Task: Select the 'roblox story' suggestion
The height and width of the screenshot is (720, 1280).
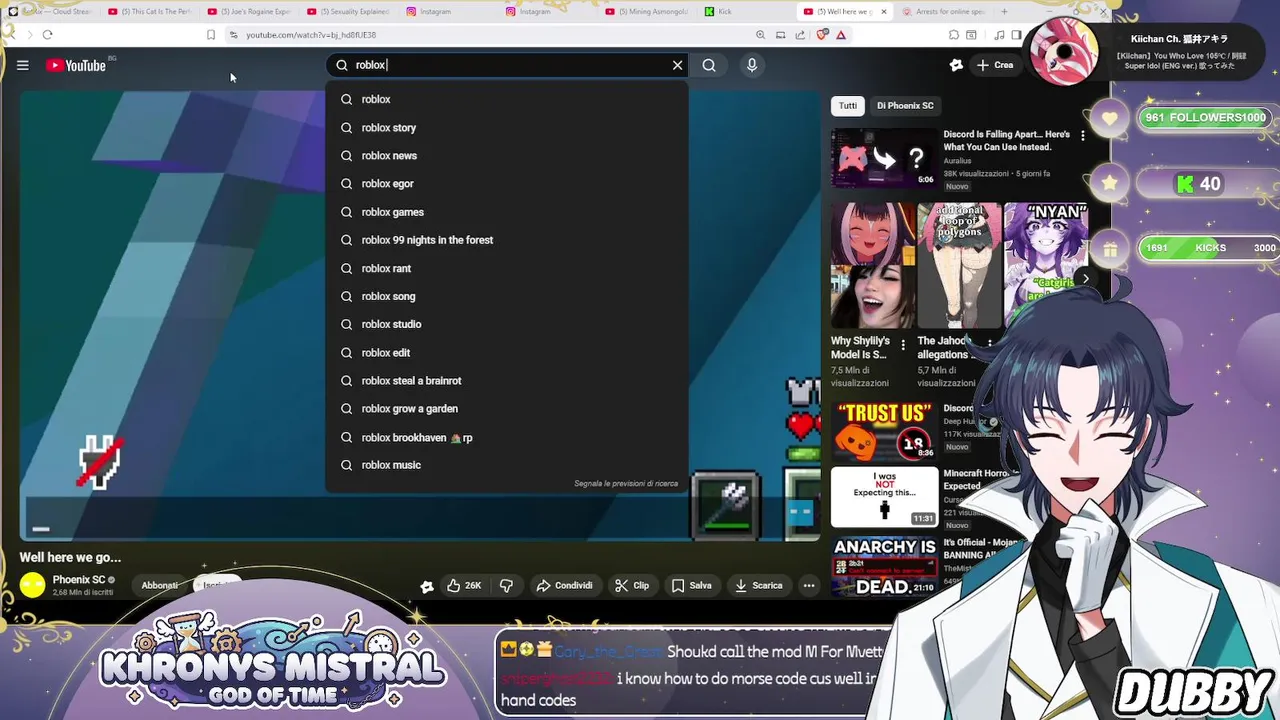Action: (x=507, y=127)
